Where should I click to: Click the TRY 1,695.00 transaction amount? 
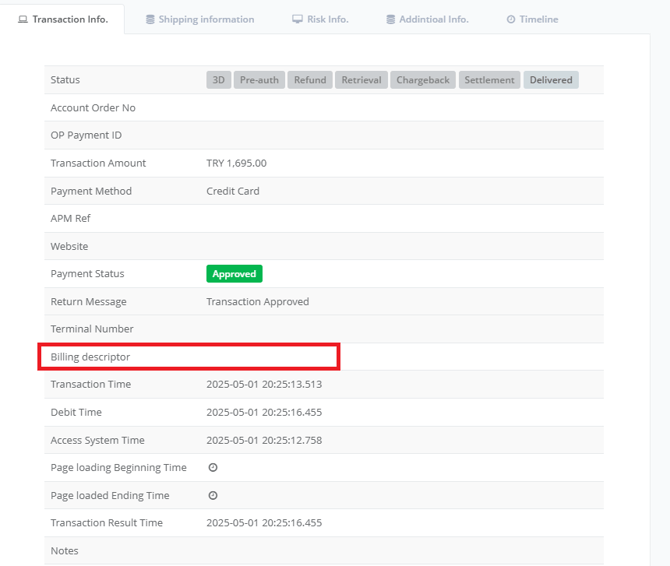tap(236, 163)
